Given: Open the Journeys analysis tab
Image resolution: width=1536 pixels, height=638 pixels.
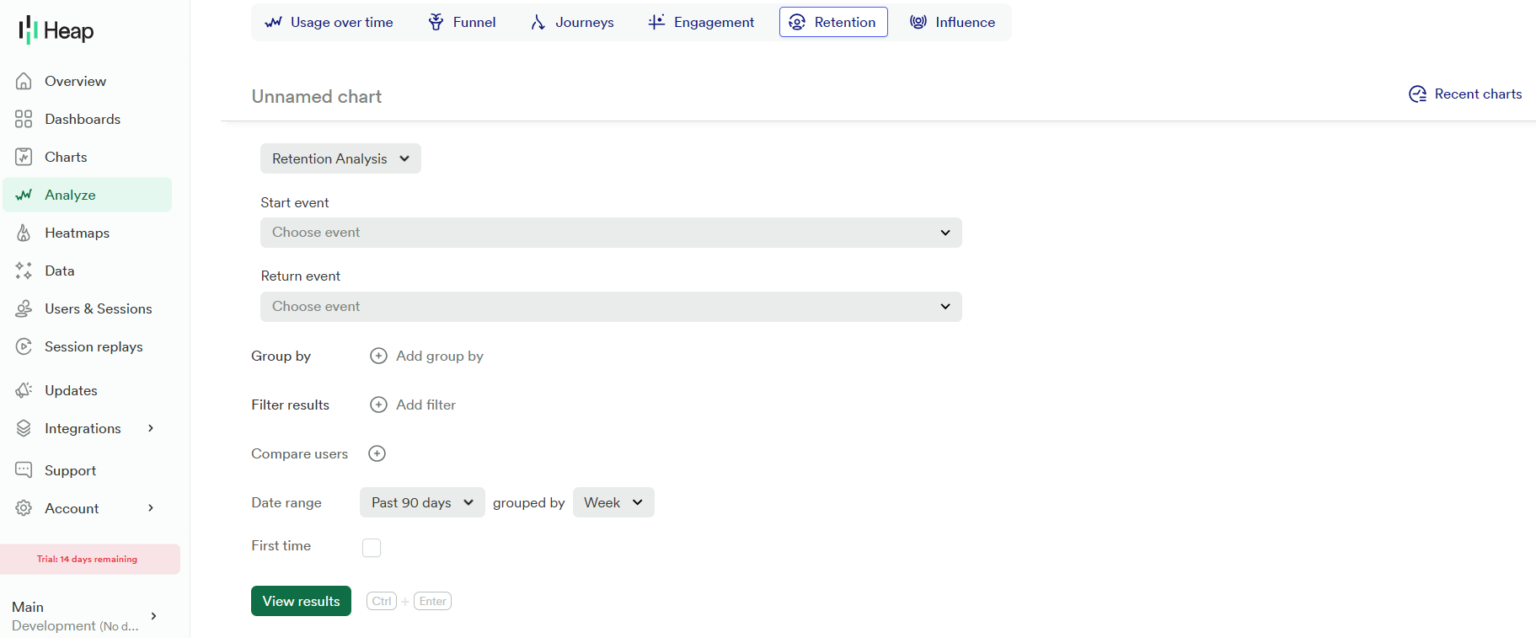Looking at the screenshot, I should click(x=571, y=21).
